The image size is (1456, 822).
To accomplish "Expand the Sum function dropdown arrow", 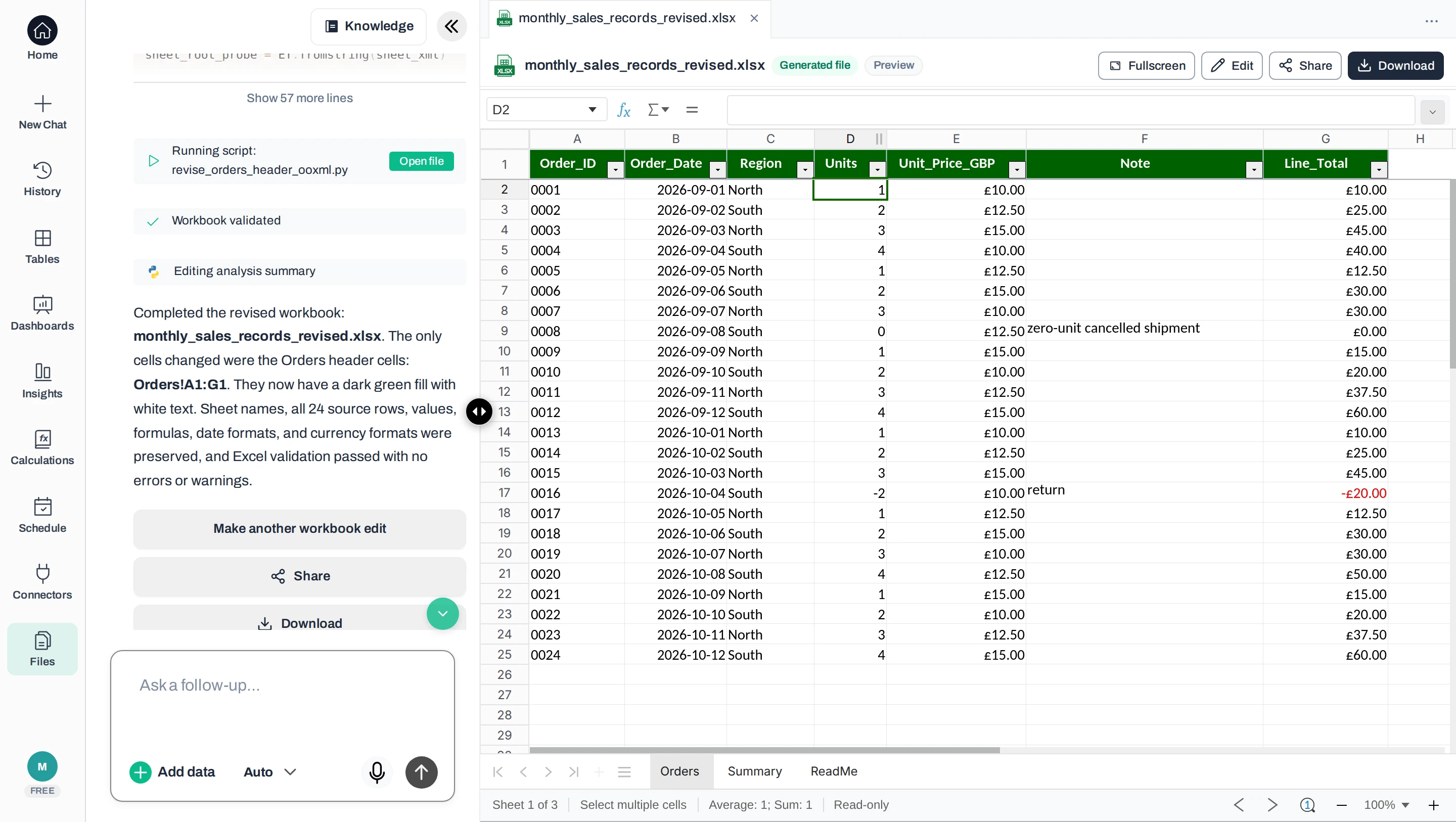I will coord(665,110).
